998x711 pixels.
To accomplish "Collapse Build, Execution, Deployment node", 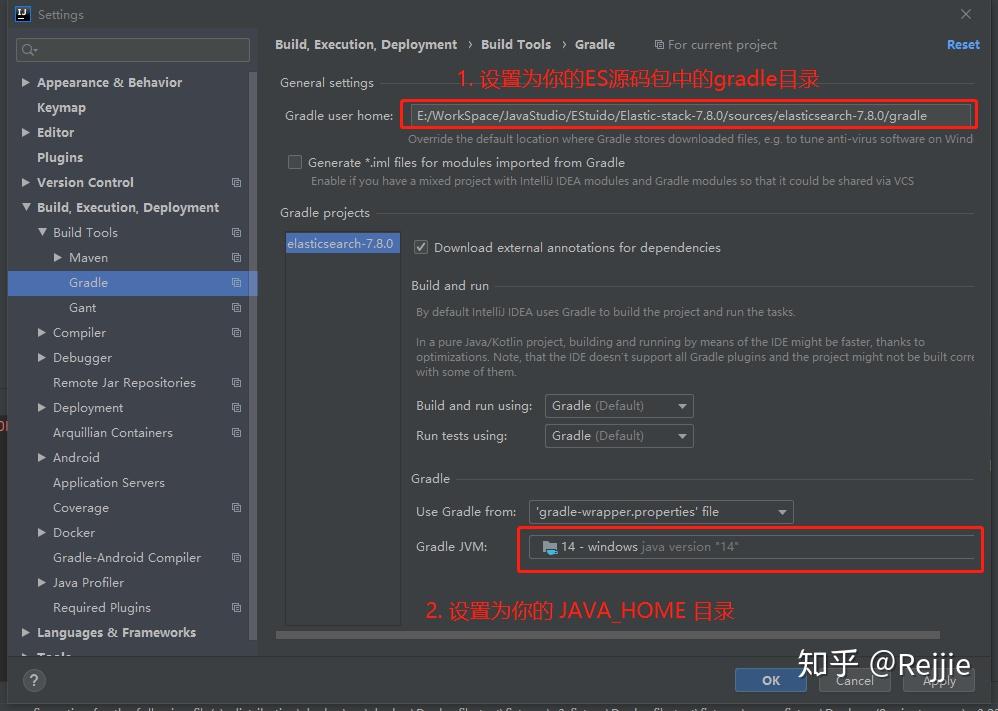I will pos(25,207).
